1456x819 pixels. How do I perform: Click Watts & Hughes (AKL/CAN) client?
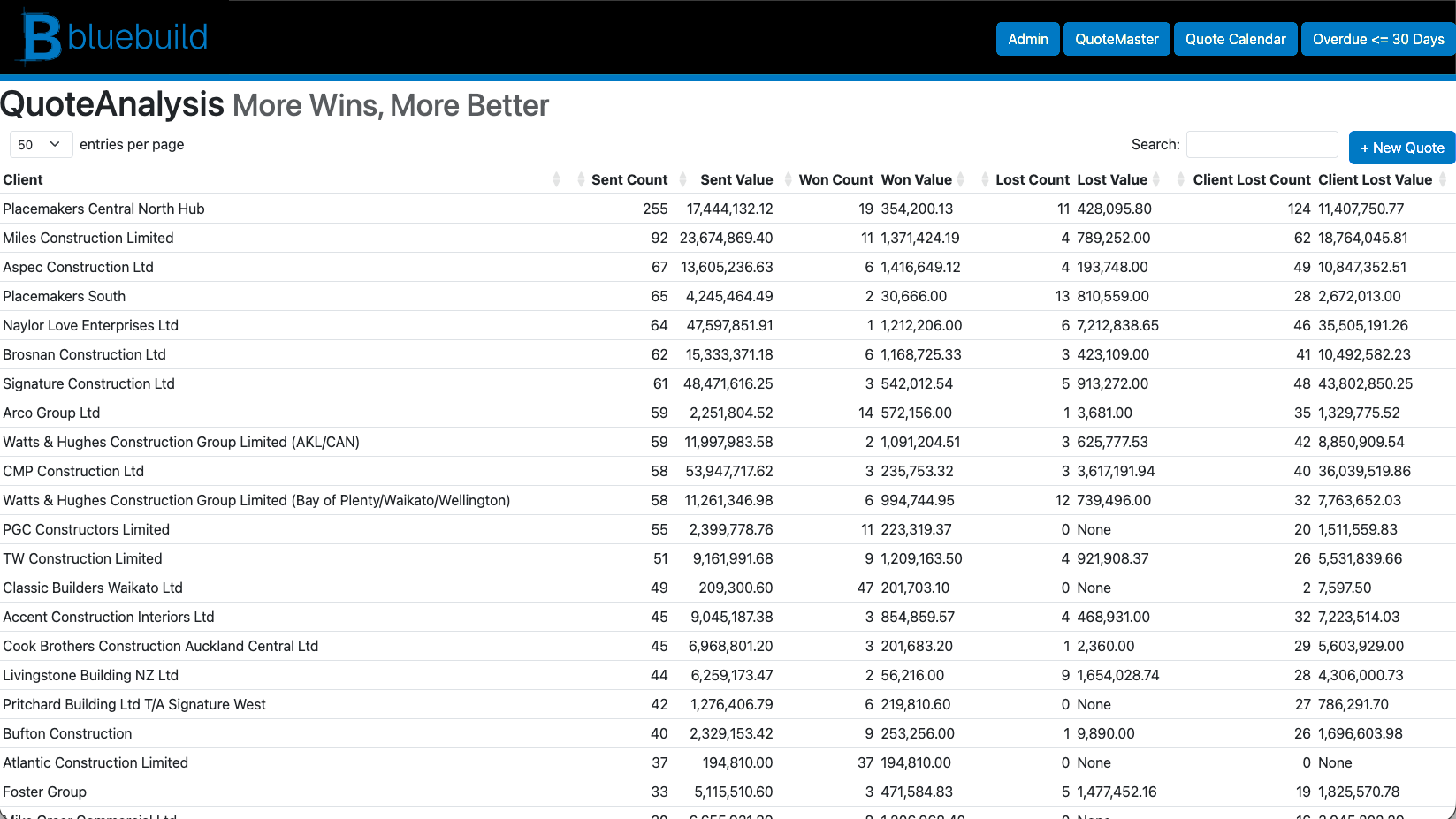(181, 442)
